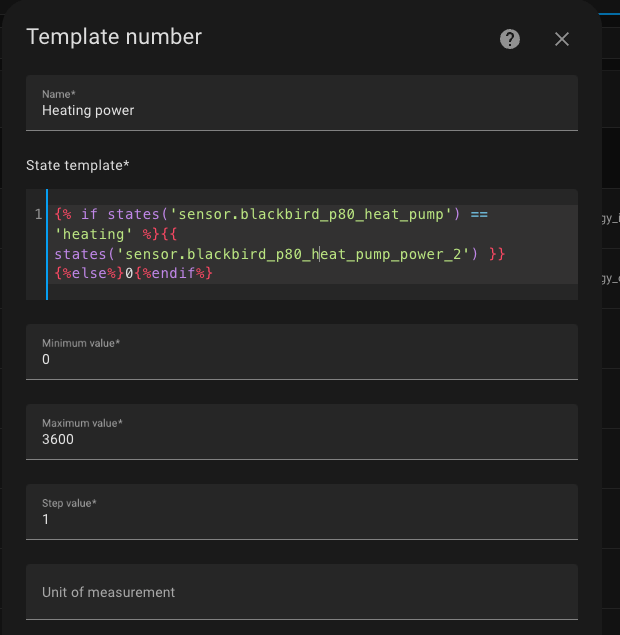Open the help icon in dialog header

[510, 39]
